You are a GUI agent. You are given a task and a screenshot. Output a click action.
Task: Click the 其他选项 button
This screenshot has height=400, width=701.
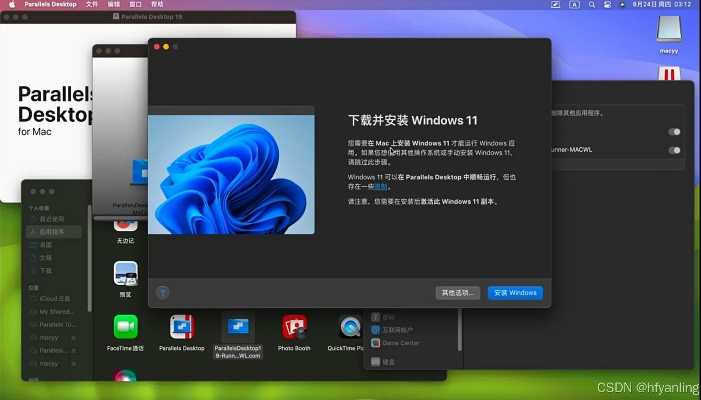pos(458,293)
